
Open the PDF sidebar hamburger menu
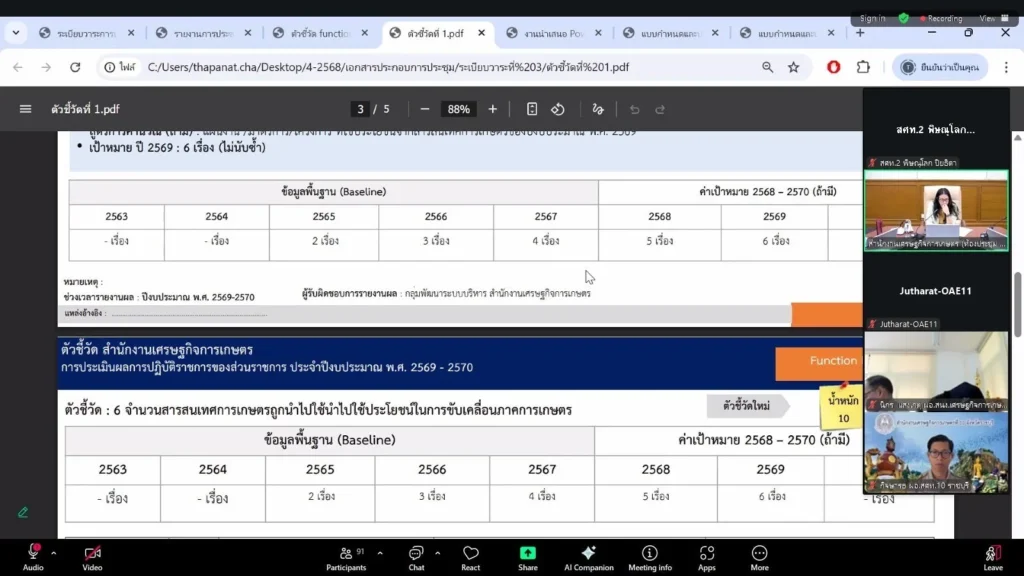click(x=26, y=109)
